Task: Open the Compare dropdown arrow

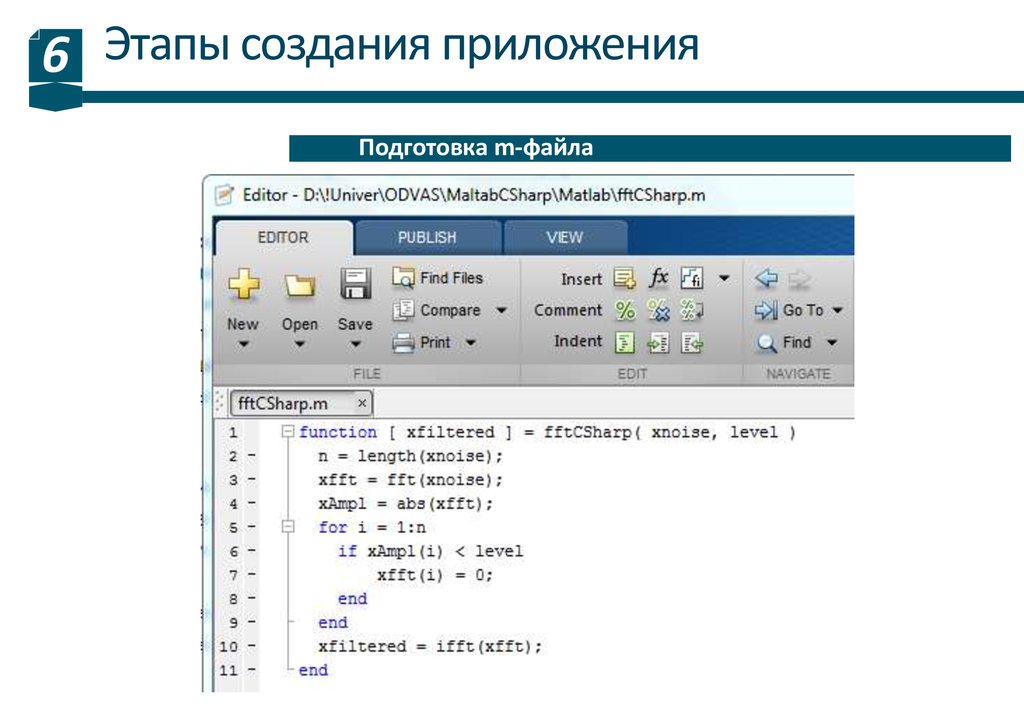Action: point(501,311)
